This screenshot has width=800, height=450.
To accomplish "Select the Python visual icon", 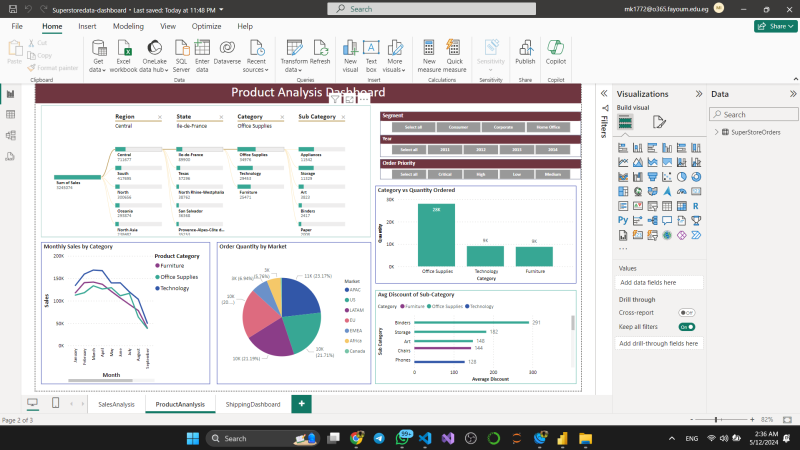I will pos(623,218).
